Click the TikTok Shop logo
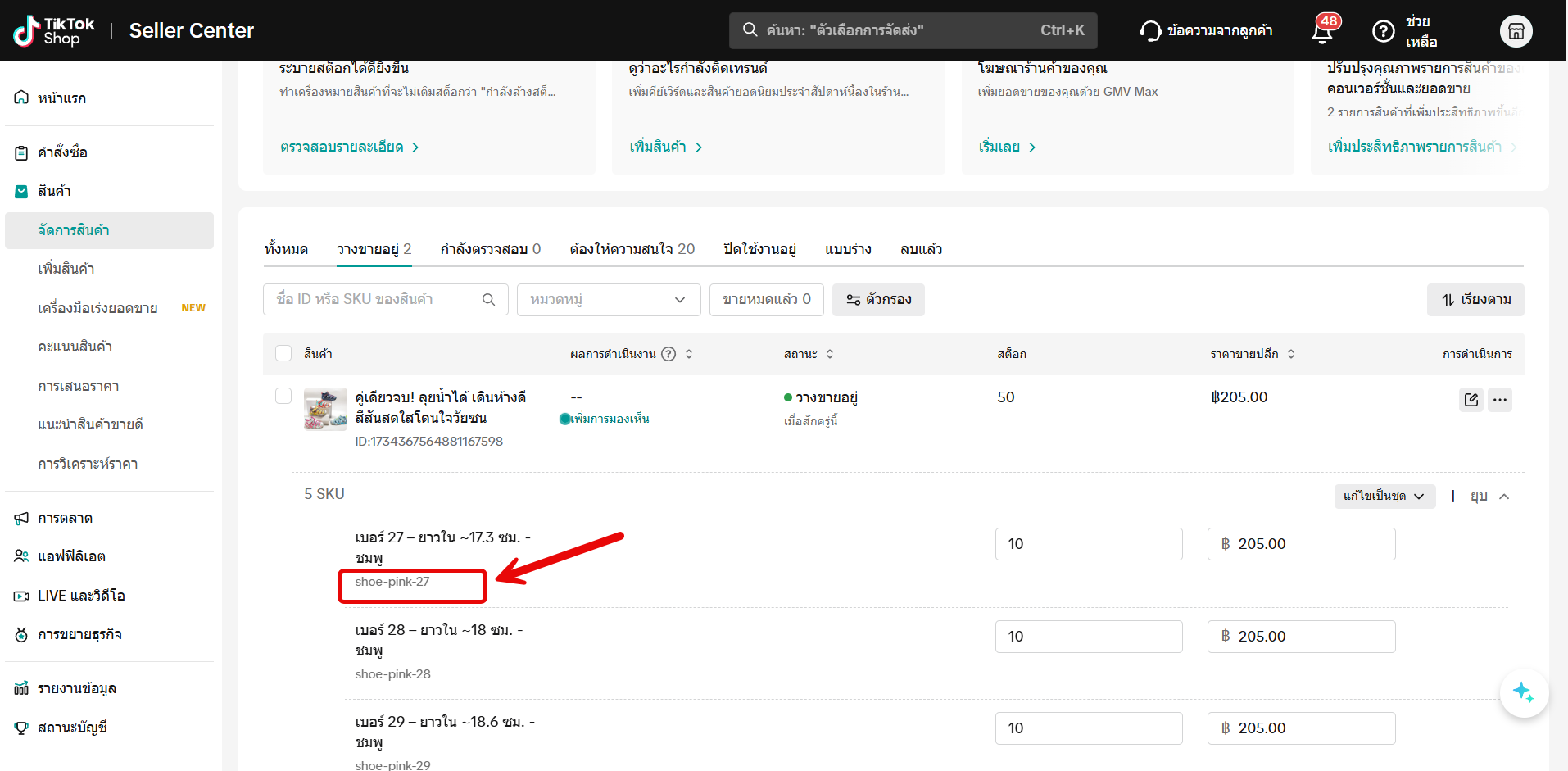This screenshot has width=1568, height=771. click(x=54, y=31)
